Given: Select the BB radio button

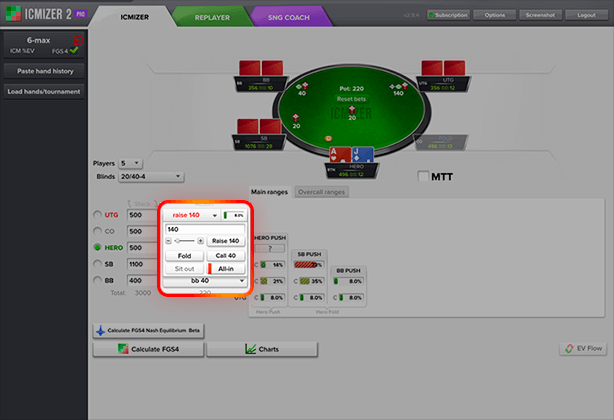Looking at the screenshot, I should pyautogui.click(x=97, y=280).
